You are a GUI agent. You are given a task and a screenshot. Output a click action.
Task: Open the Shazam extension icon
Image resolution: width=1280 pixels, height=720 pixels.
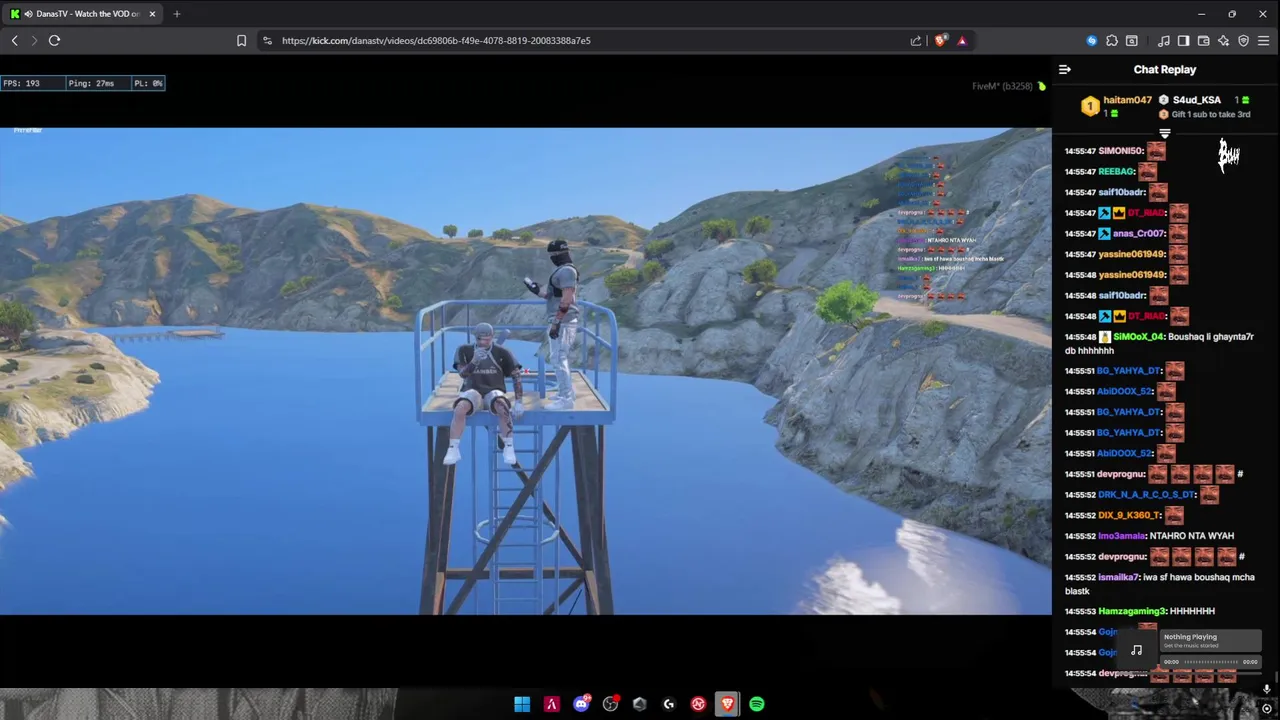tap(1092, 41)
